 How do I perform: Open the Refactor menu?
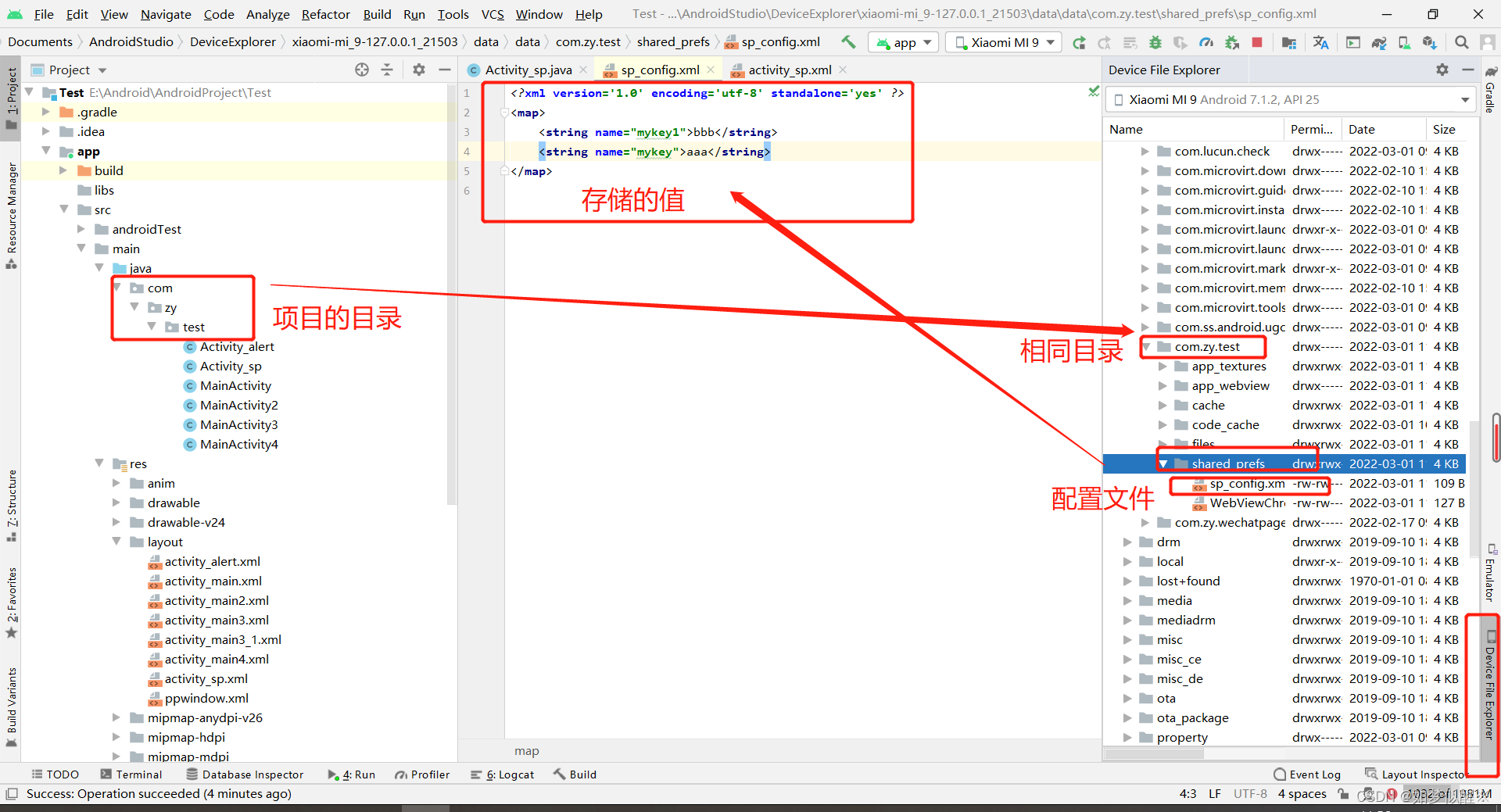coord(325,14)
